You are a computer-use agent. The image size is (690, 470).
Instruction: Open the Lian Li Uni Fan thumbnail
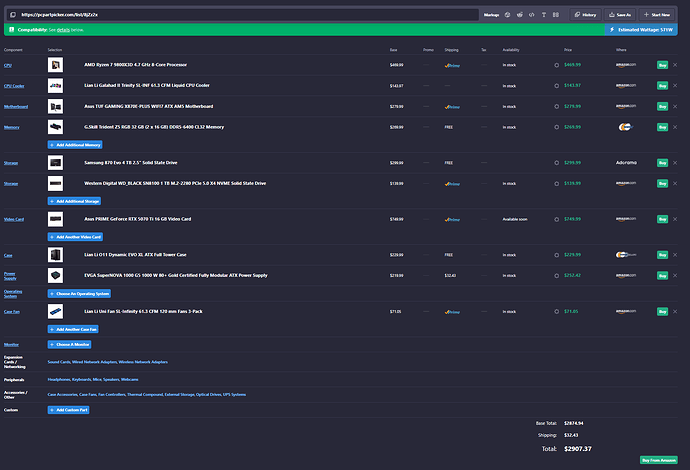tap(55, 311)
